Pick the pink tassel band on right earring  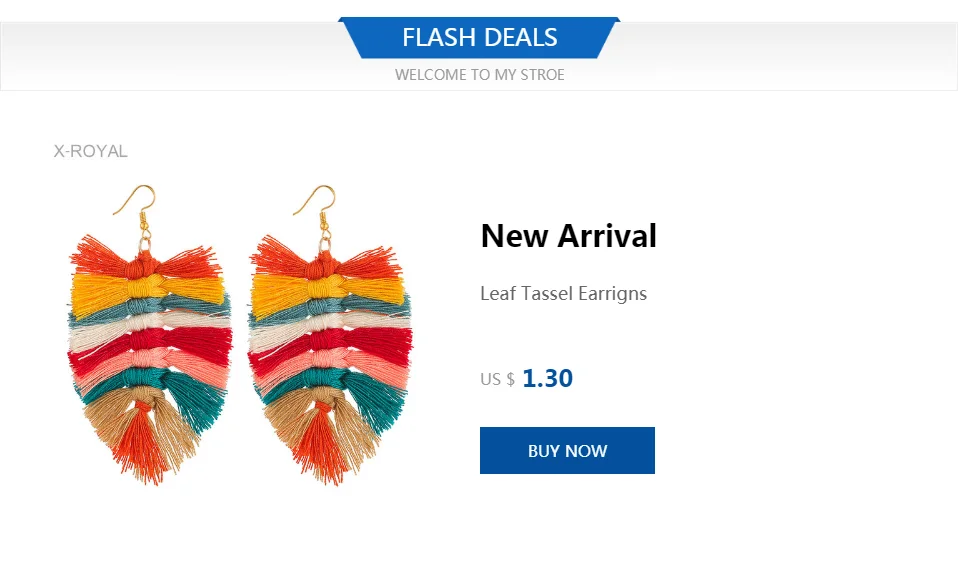[333, 367]
